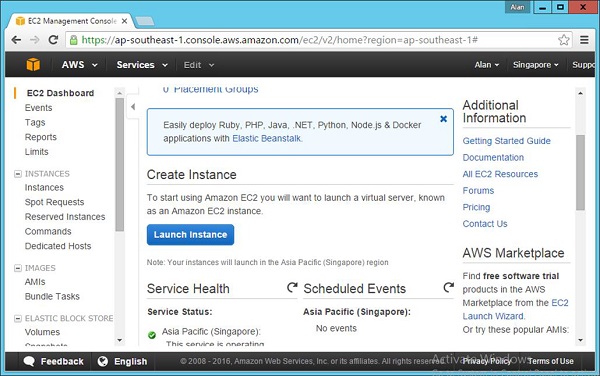The width and height of the screenshot is (600, 376).
Task: Open the Documentation link
Action: coord(493,157)
